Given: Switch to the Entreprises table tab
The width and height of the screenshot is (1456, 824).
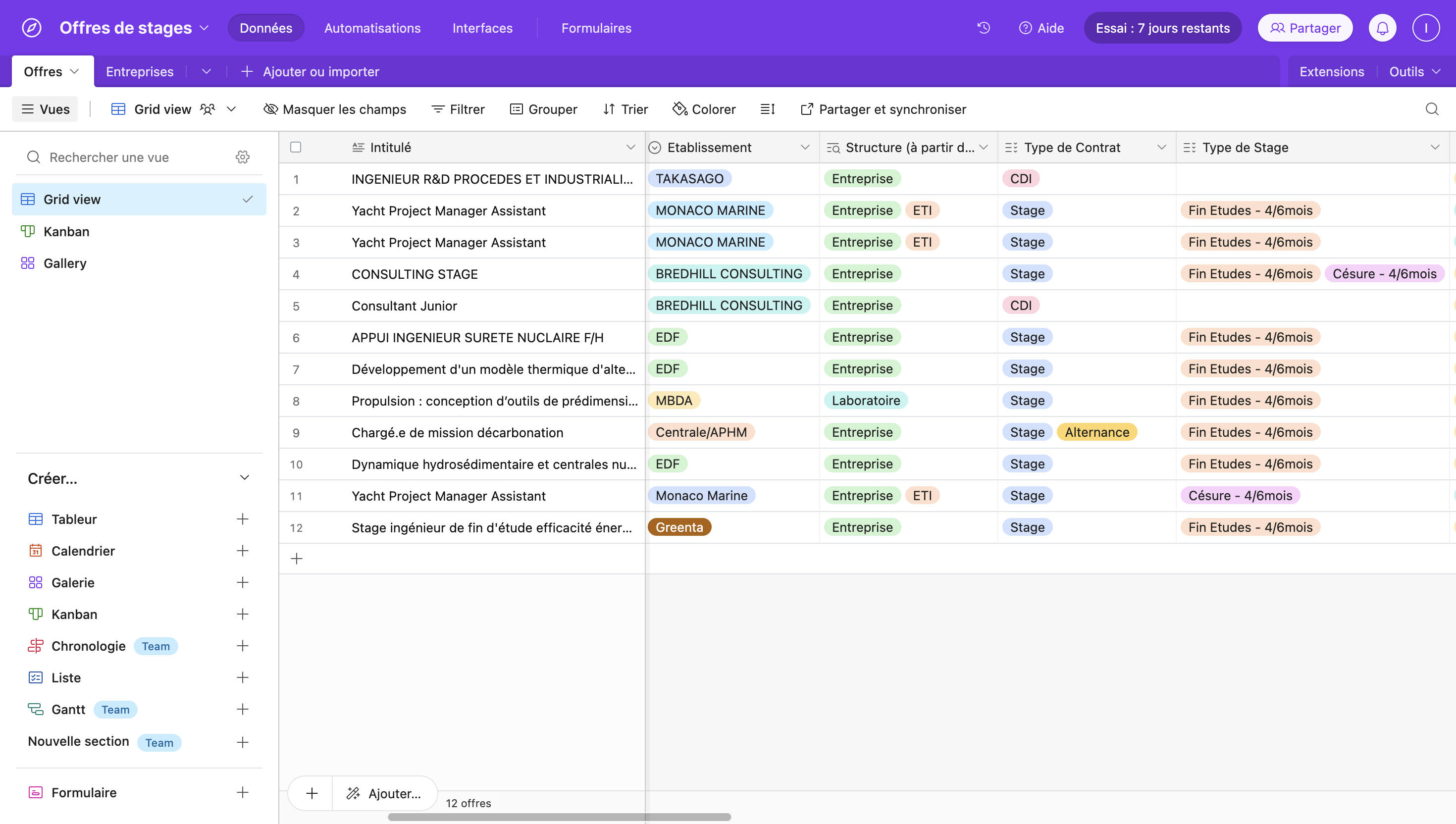Looking at the screenshot, I should pyautogui.click(x=139, y=72).
